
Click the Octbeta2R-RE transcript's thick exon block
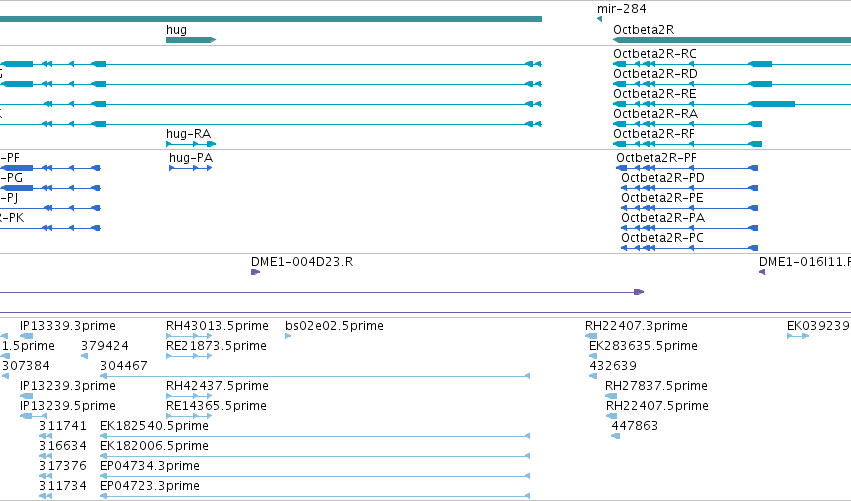(772, 104)
